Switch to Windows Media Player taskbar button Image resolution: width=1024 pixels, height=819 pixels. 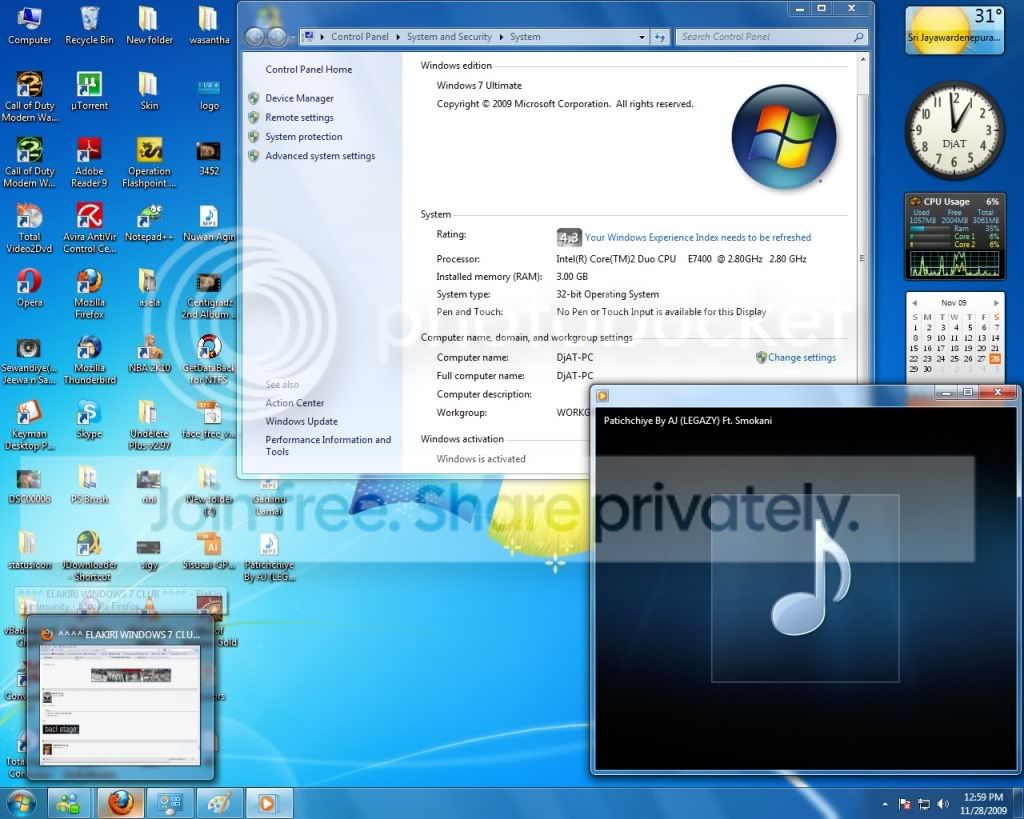268,803
